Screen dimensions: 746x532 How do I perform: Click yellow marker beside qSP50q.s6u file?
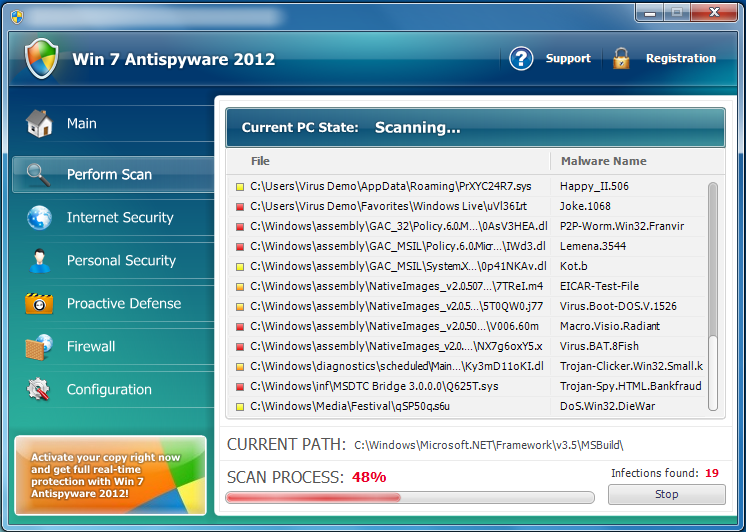(x=240, y=407)
